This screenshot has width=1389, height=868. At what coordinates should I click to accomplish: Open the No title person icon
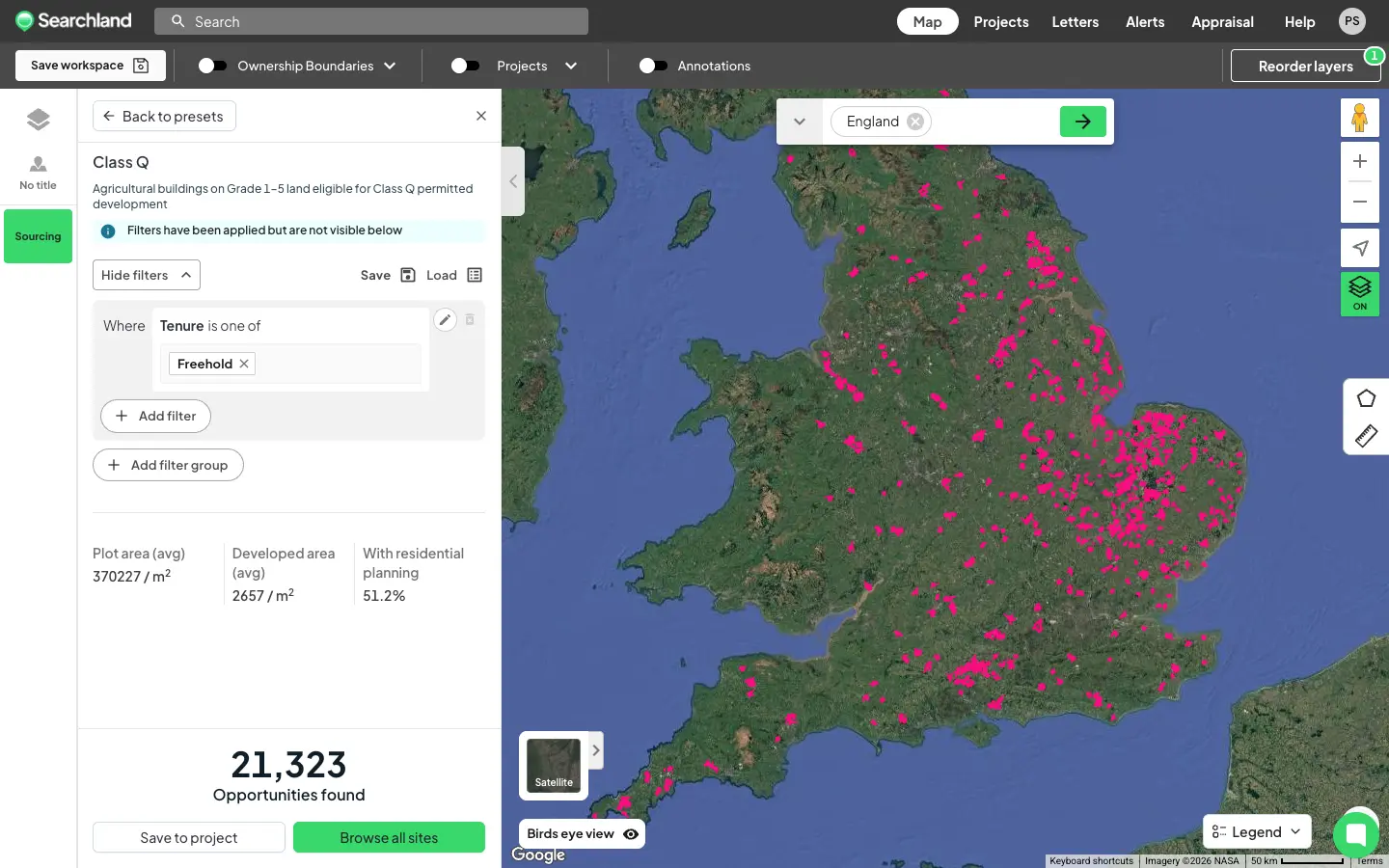click(39, 173)
